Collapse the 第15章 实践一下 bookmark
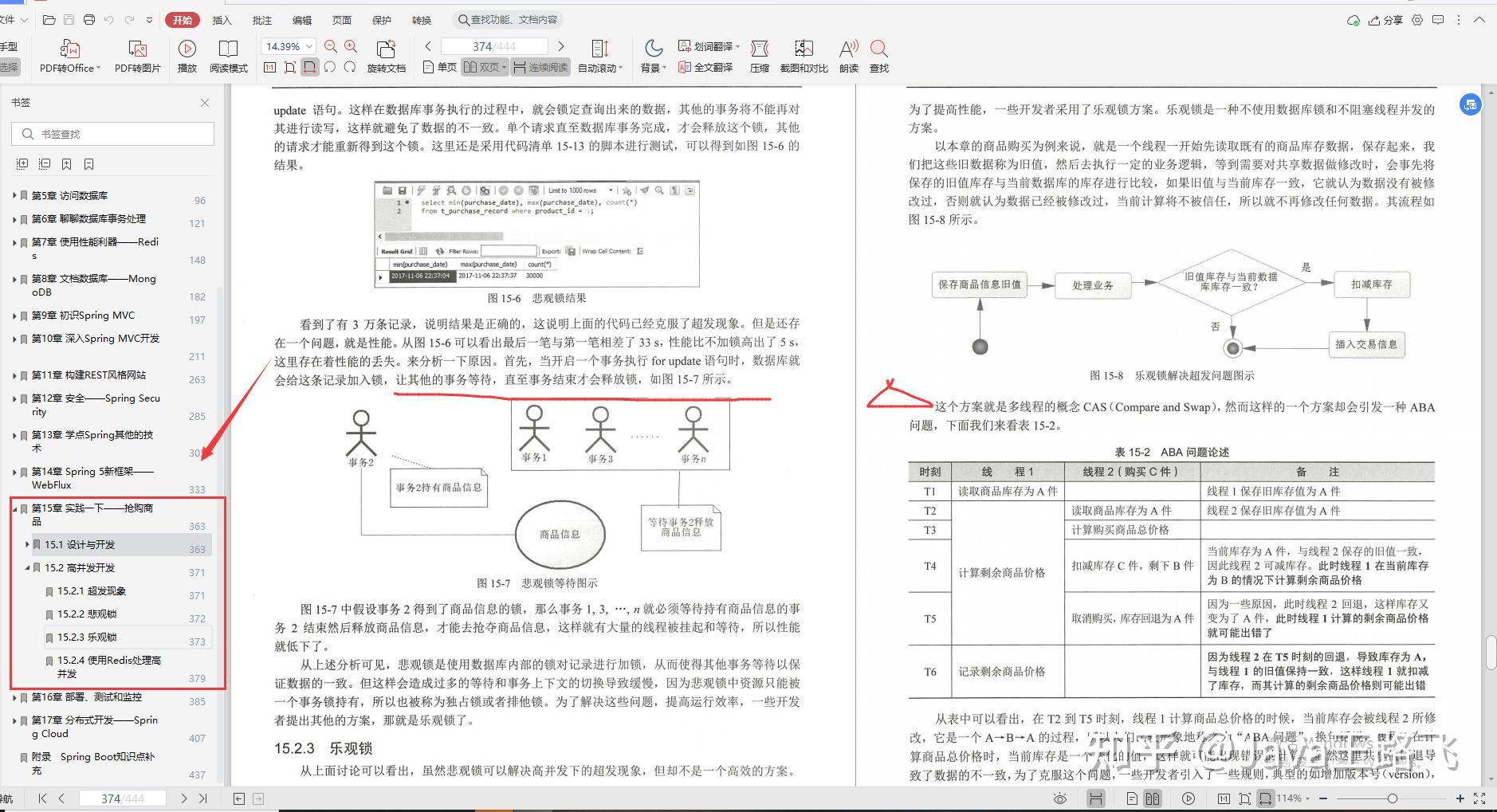 14,508
